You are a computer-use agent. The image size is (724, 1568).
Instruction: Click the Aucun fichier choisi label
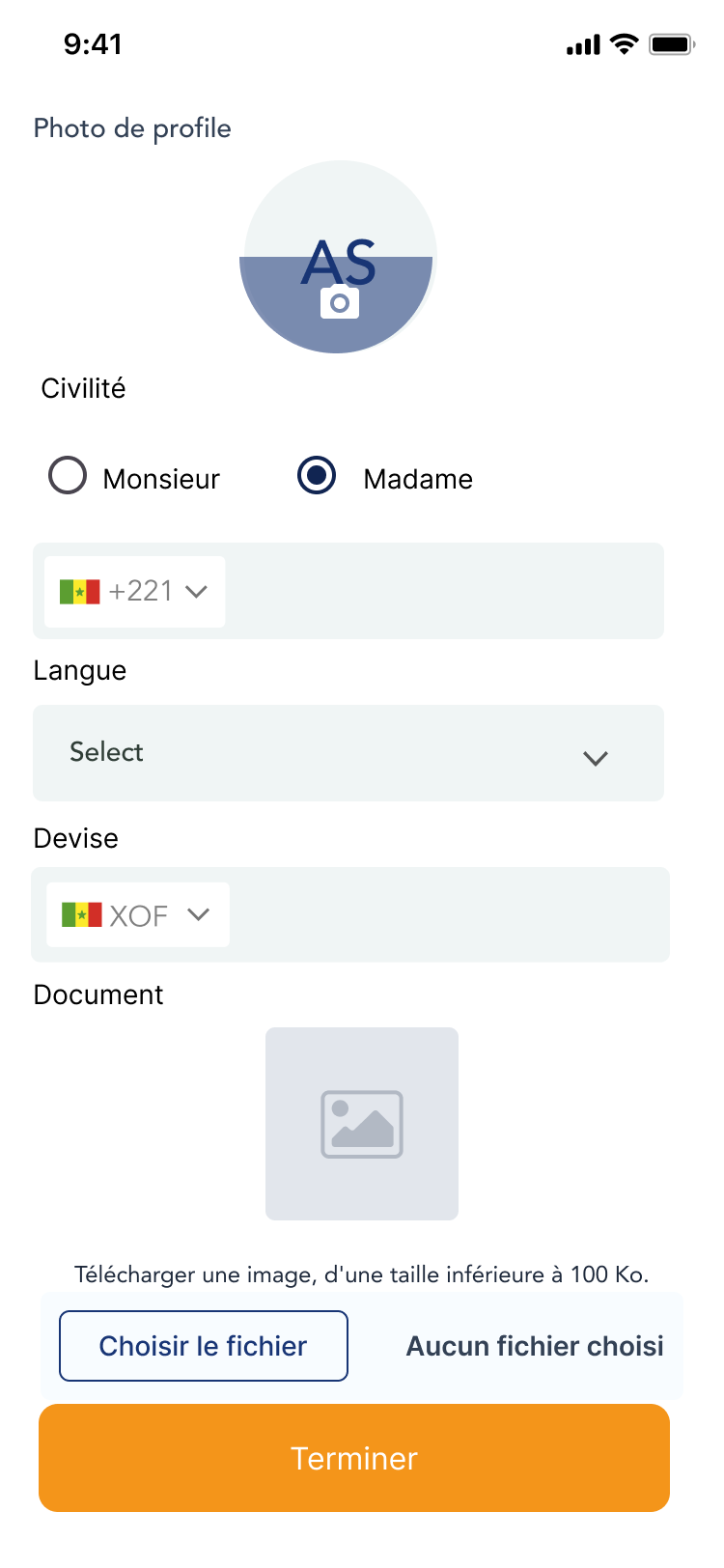point(535,1346)
